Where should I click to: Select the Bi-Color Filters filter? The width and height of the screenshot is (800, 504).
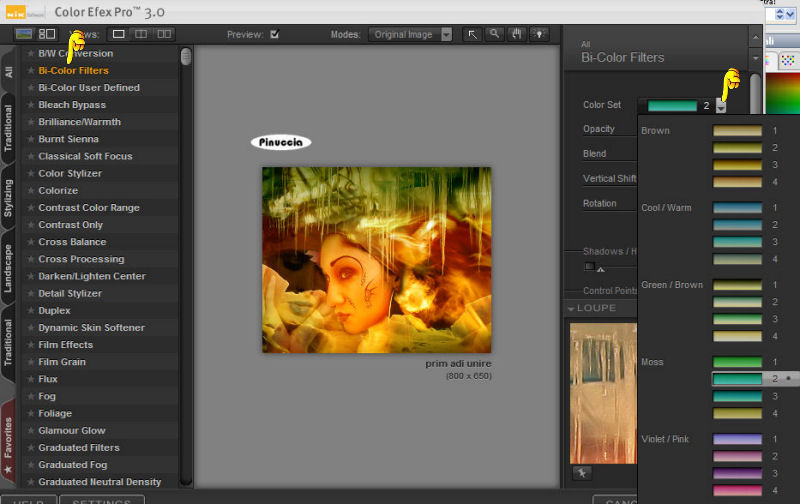[73, 71]
